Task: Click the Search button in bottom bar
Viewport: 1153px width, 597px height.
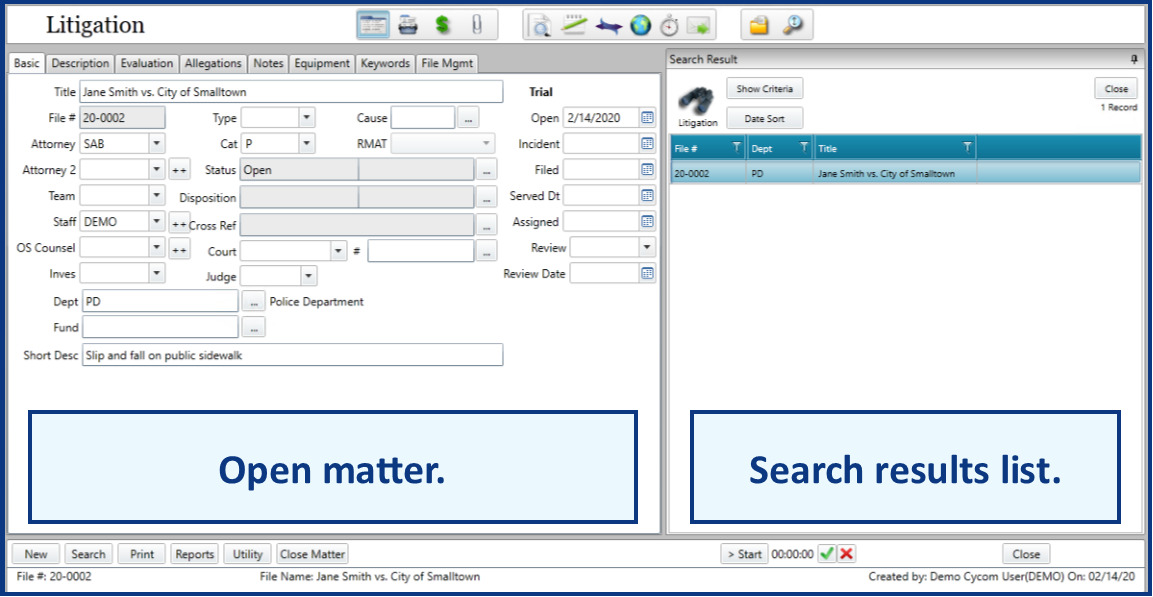Action: [88, 554]
